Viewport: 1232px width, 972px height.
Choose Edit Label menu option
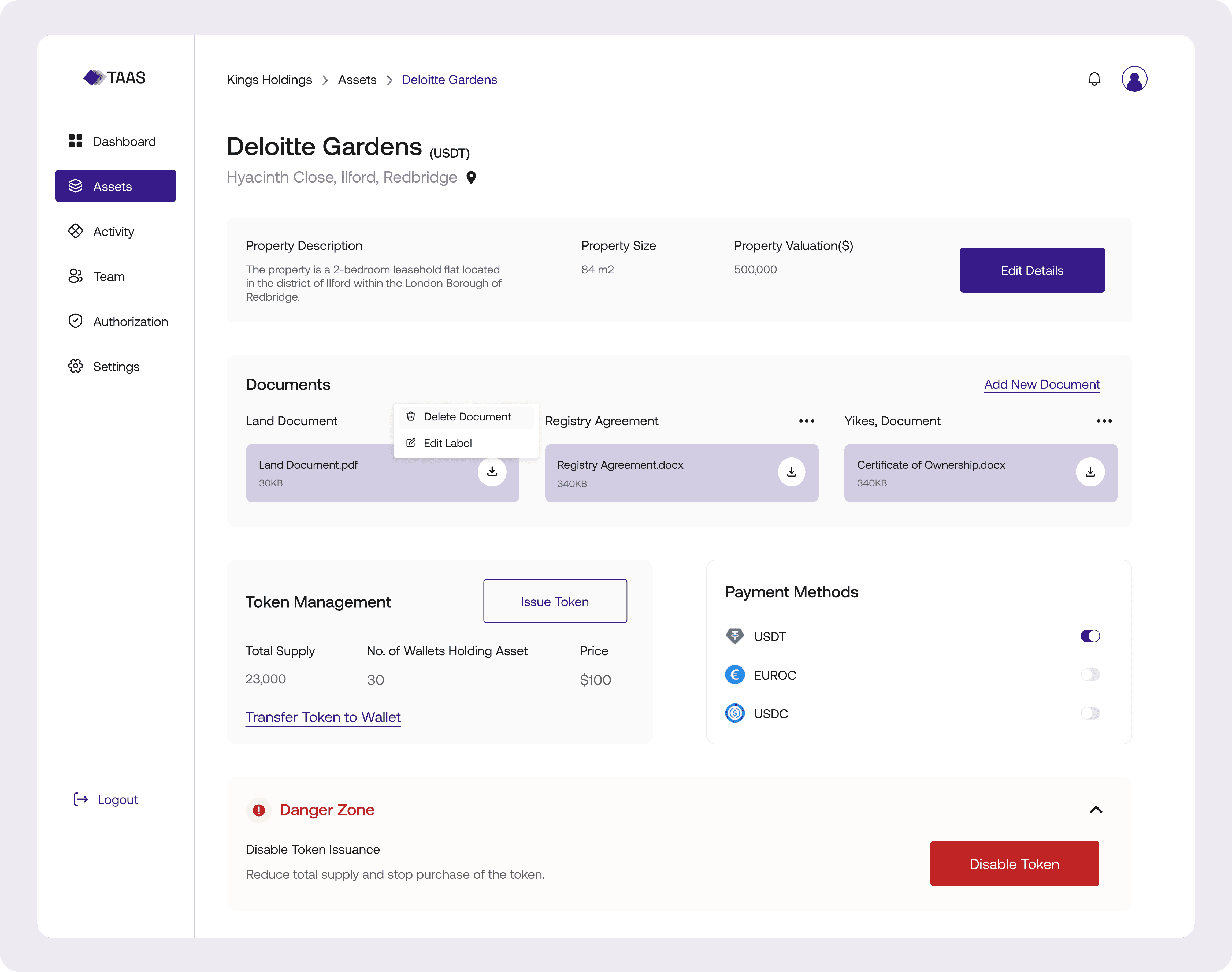click(x=447, y=443)
